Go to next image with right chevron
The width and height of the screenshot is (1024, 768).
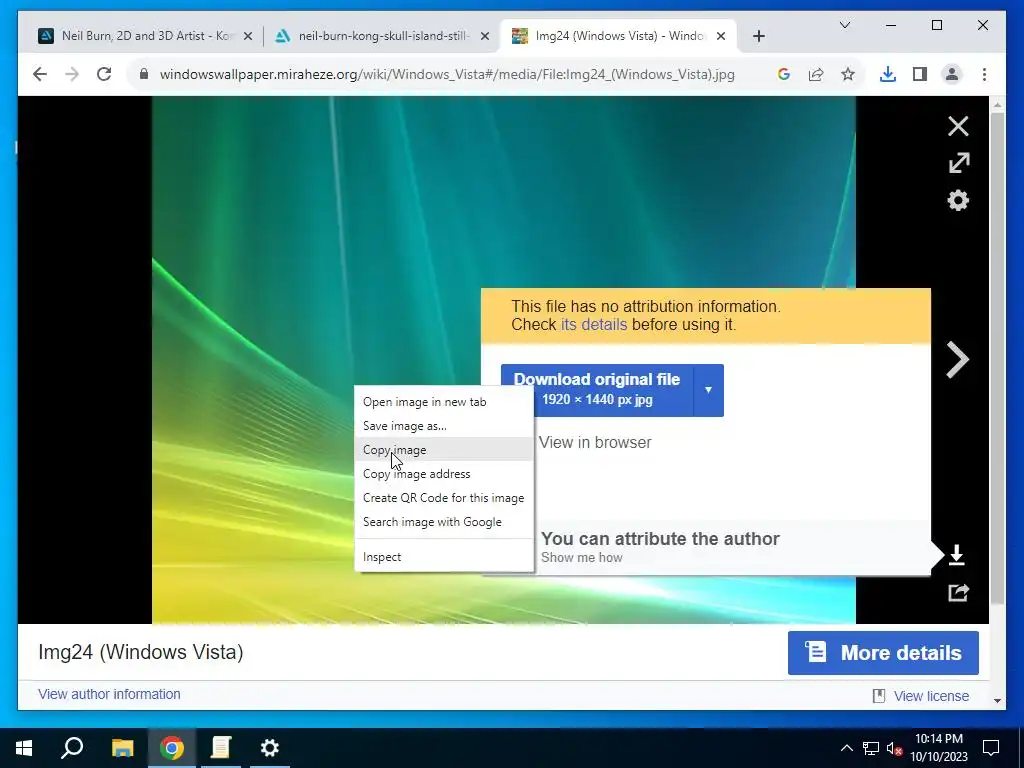coord(957,359)
